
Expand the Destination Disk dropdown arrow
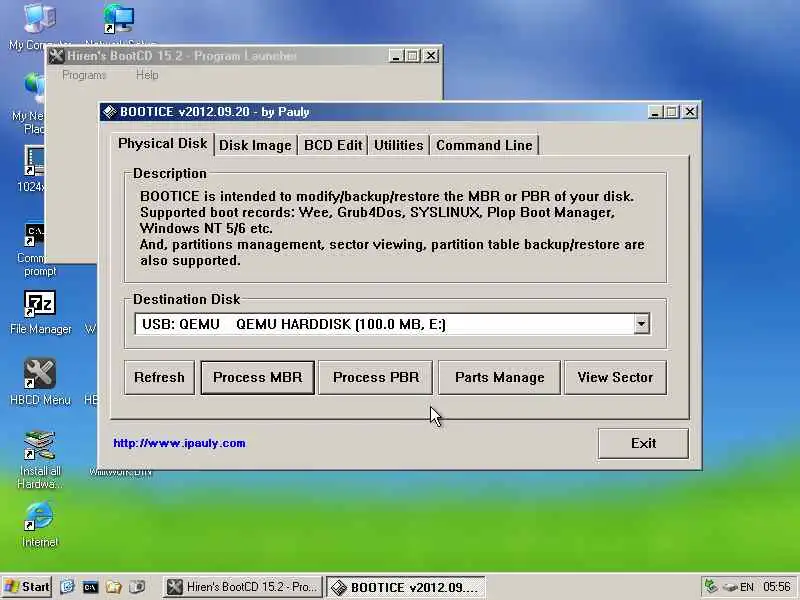(641, 324)
